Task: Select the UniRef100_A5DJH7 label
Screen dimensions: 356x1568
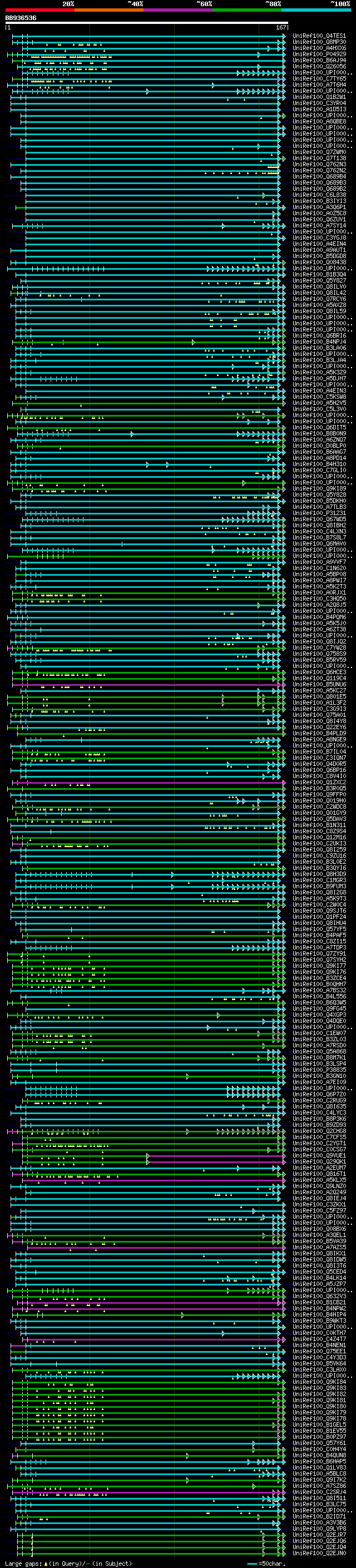Action: tap(319, 379)
